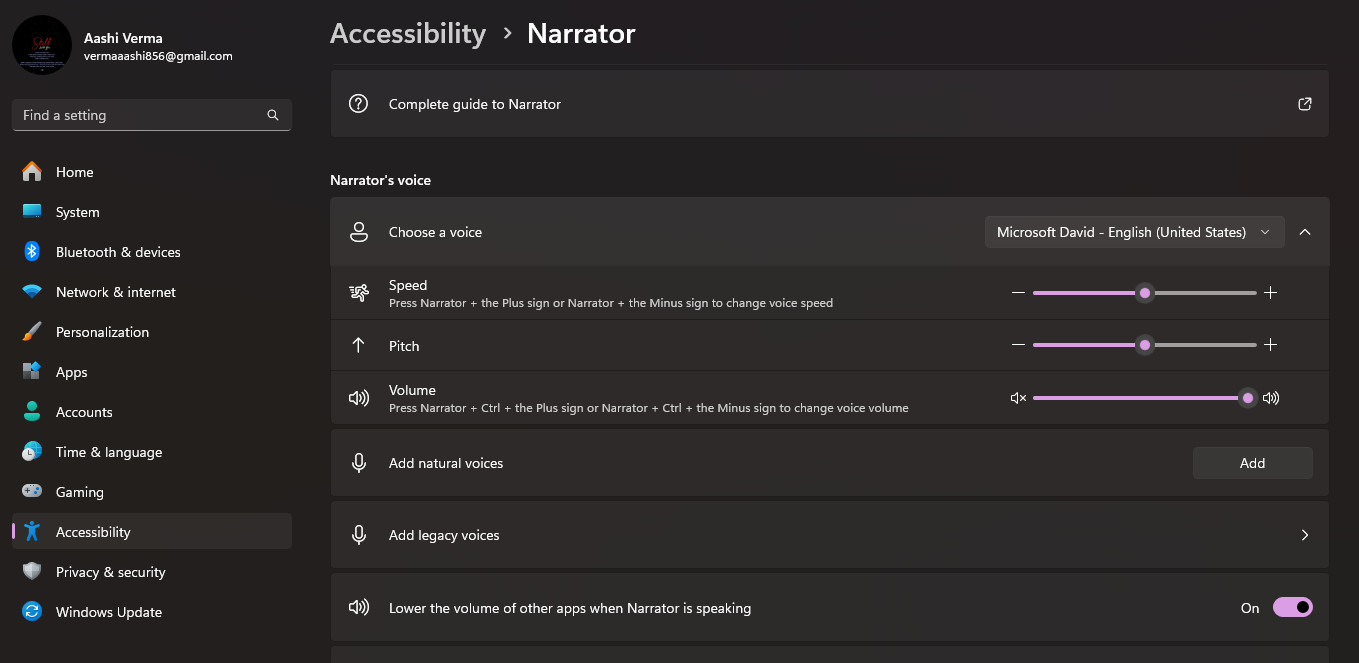Click the minus icon beside Pitch slider
The width and height of the screenshot is (1359, 663).
click(1018, 345)
